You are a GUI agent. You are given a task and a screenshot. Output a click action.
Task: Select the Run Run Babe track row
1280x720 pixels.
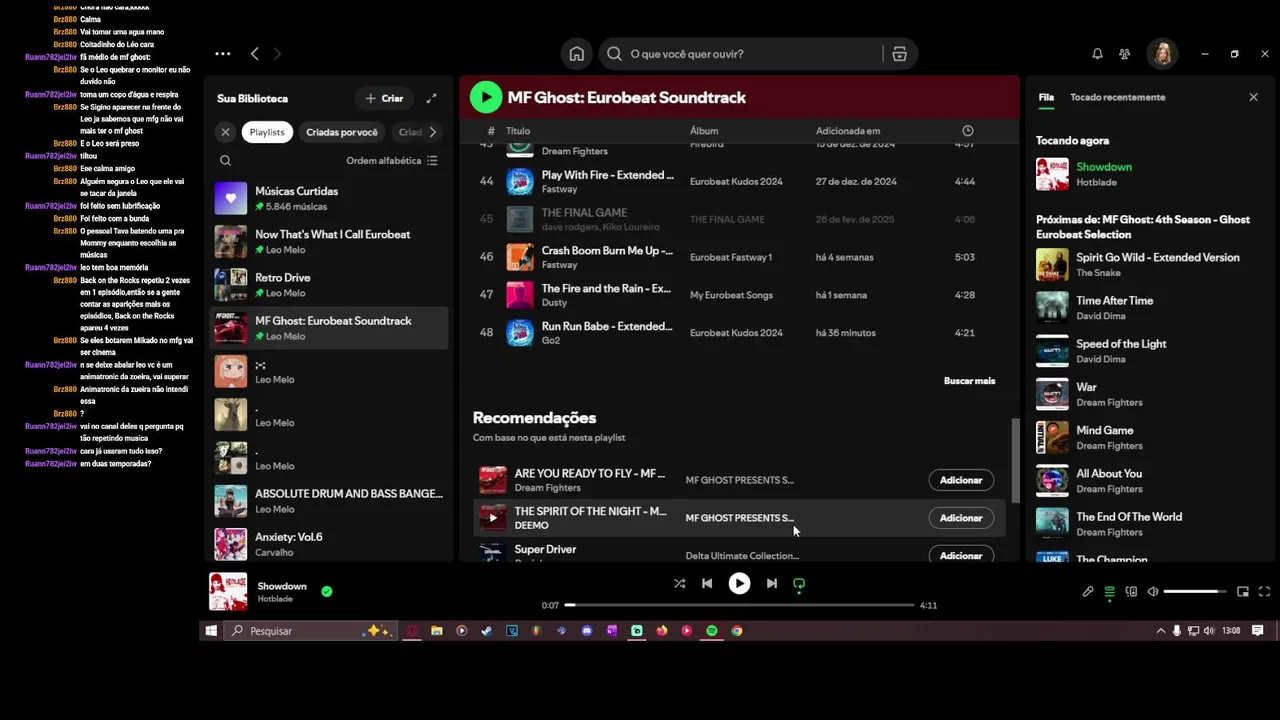pyautogui.click(x=739, y=333)
